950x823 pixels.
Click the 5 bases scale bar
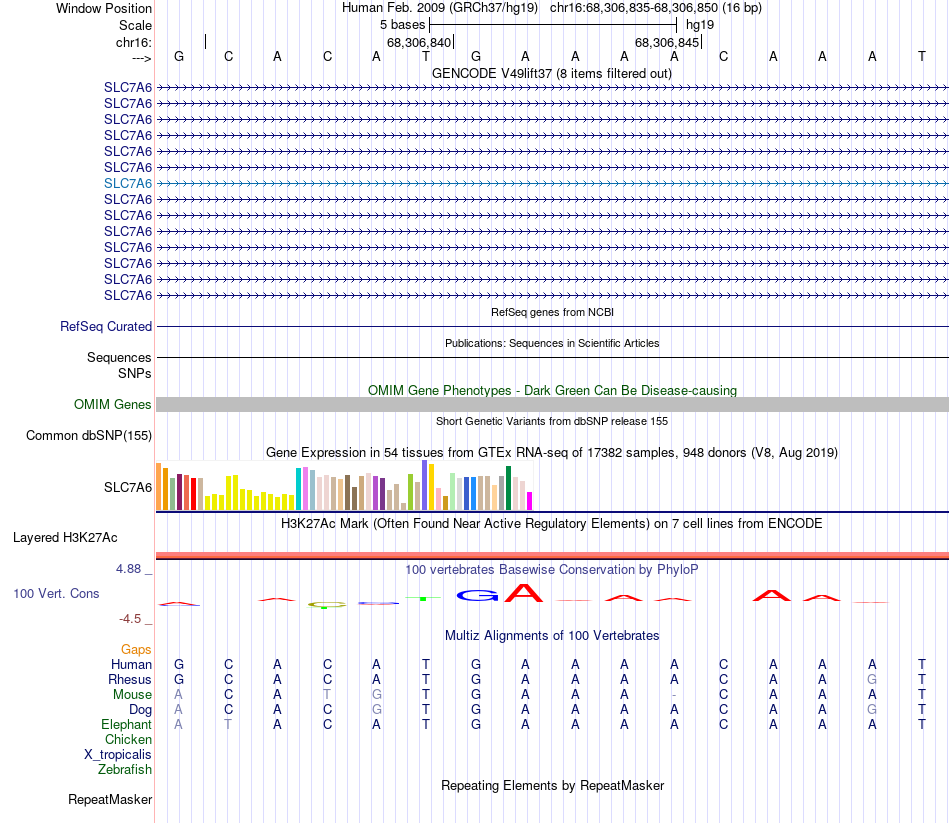(553, 25)
